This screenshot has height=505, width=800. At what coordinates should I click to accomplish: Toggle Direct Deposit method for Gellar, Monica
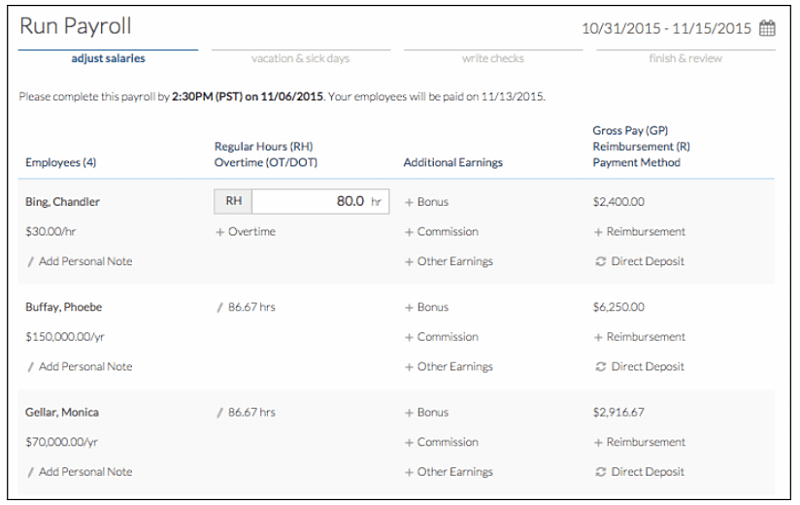point(640,471)
